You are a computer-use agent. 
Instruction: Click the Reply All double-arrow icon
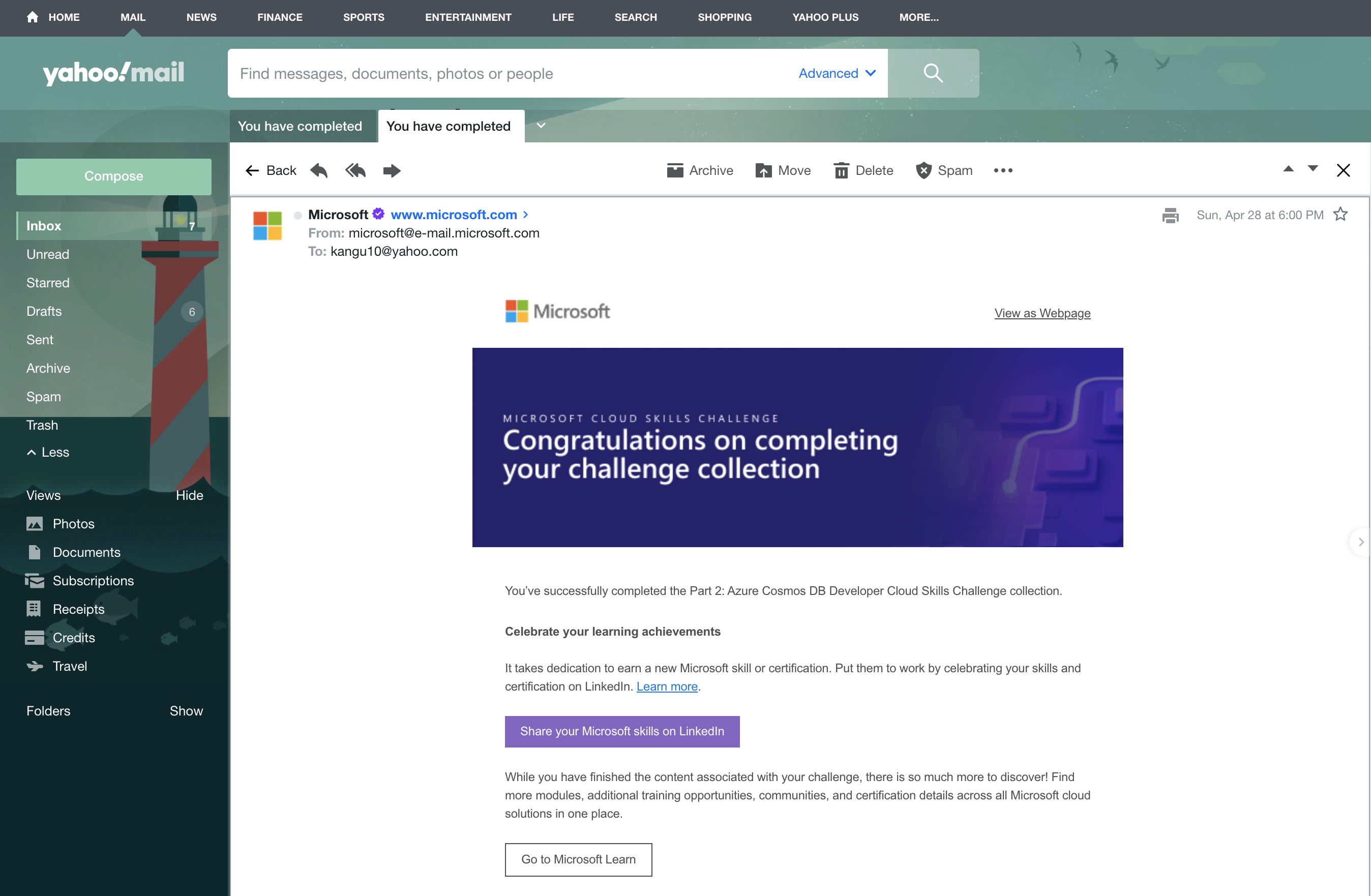(355, 170)
